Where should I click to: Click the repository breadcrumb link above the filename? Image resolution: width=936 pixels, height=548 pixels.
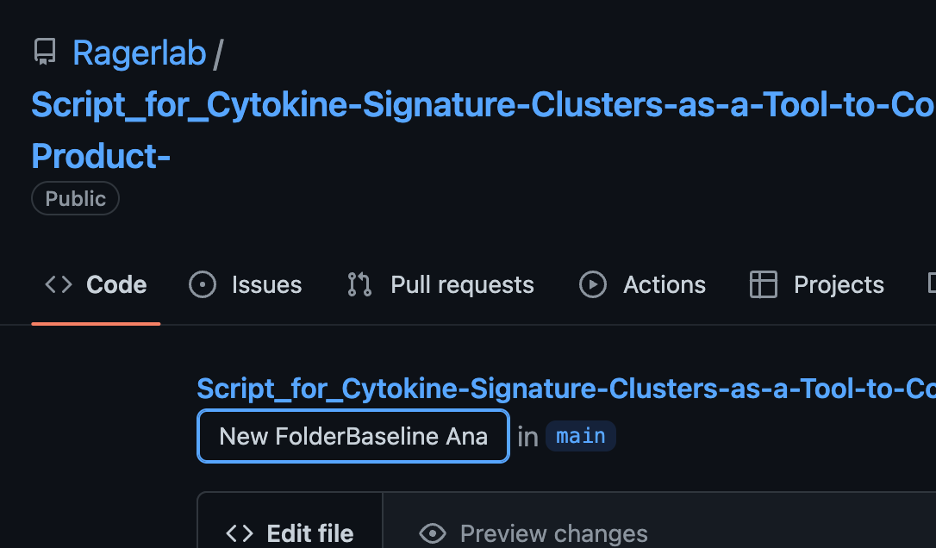point(565,388)
